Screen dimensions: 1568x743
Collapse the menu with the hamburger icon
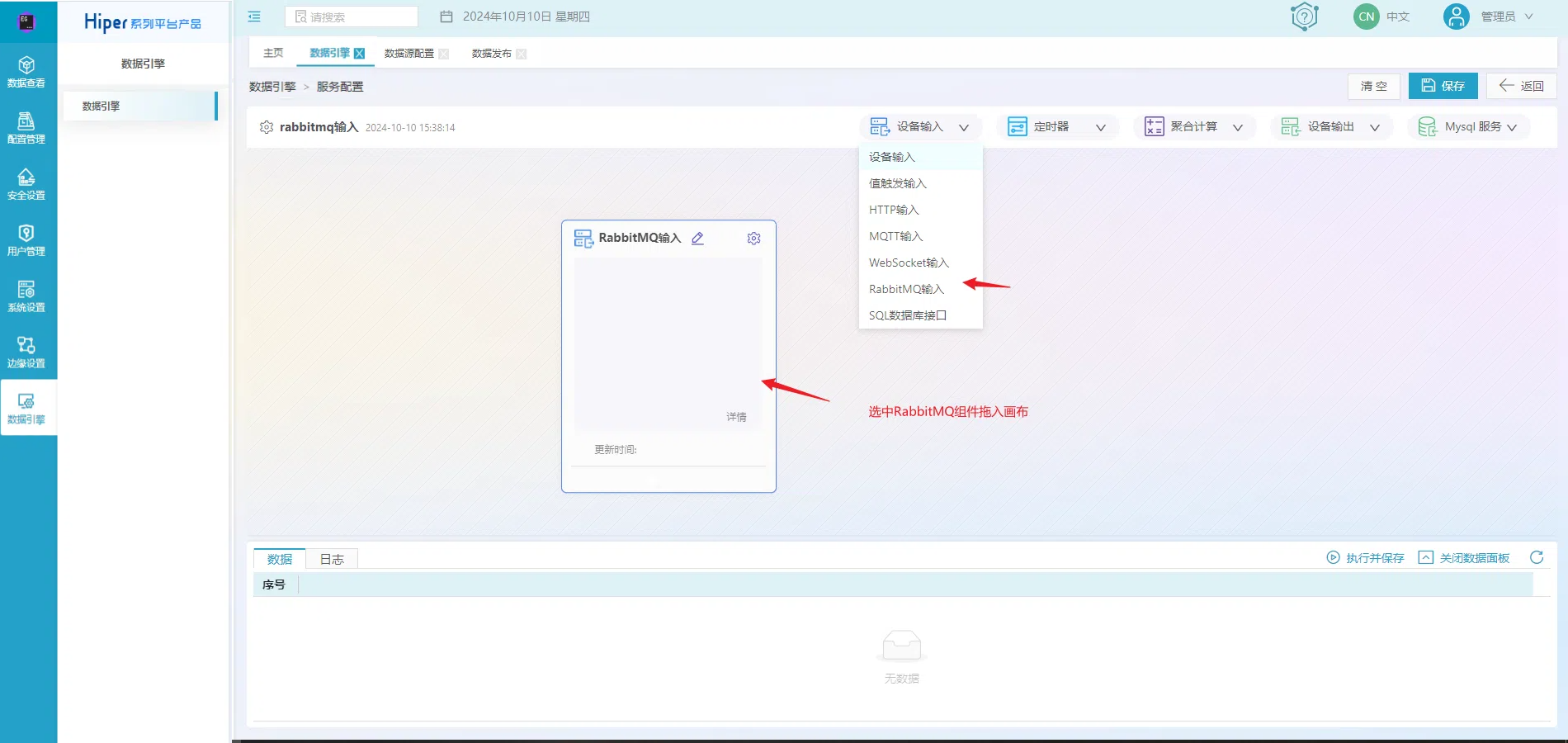(x=254, y=17)
